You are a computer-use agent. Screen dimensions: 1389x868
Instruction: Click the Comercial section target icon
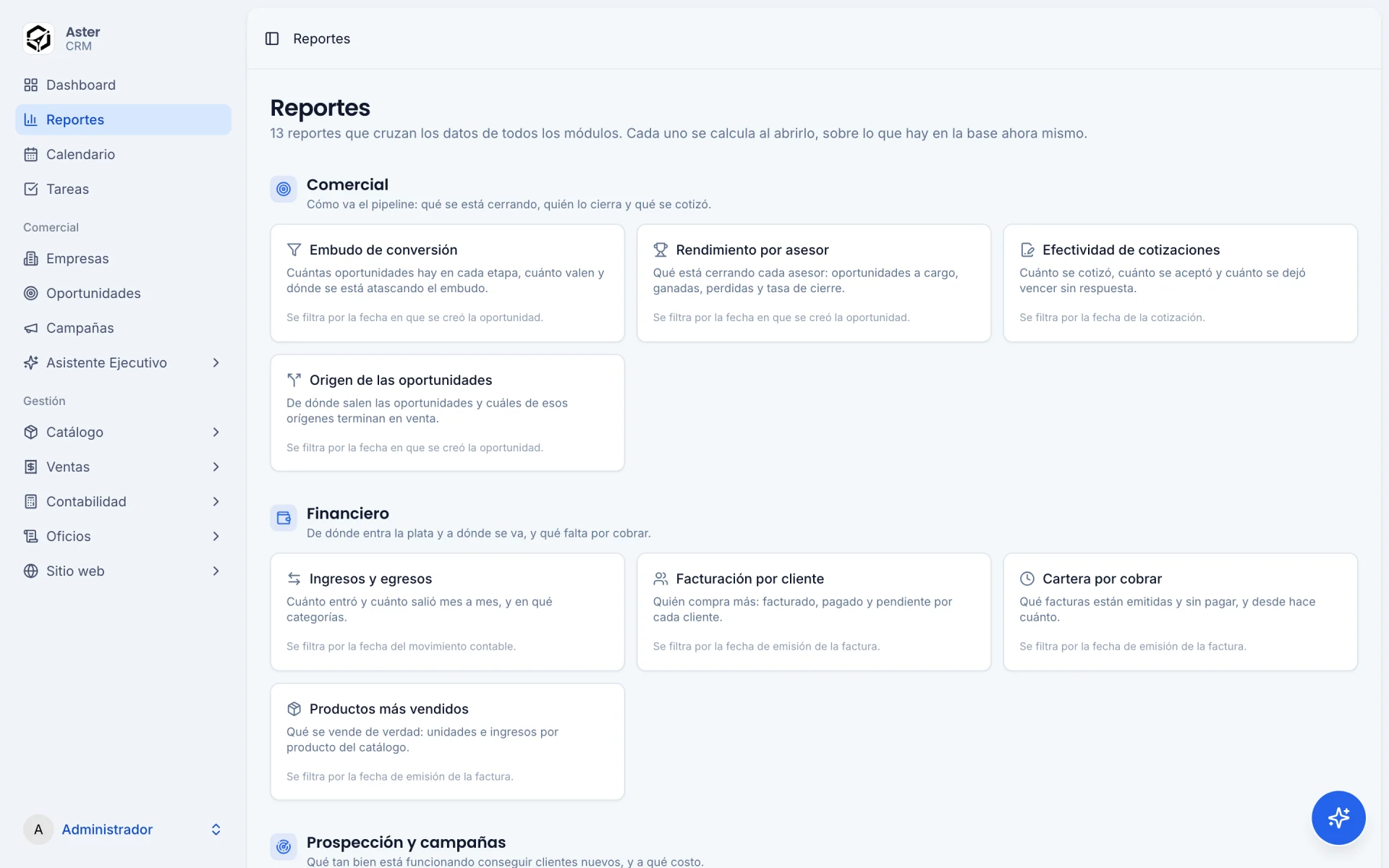[284, 189]
